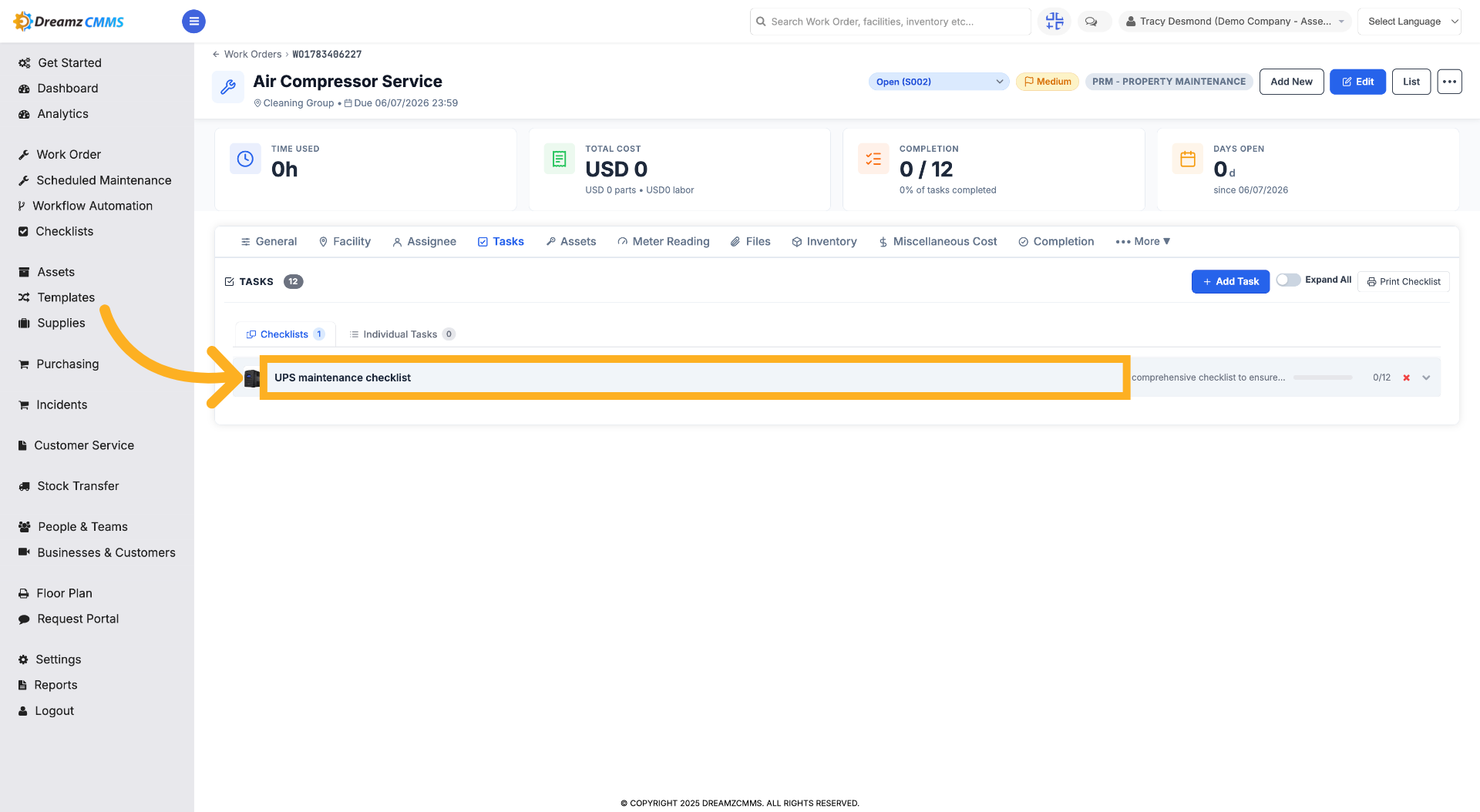Viewport: 1480px width, 812px height.
Task: Open the three-dots options button
Action: click(1449, 82)
